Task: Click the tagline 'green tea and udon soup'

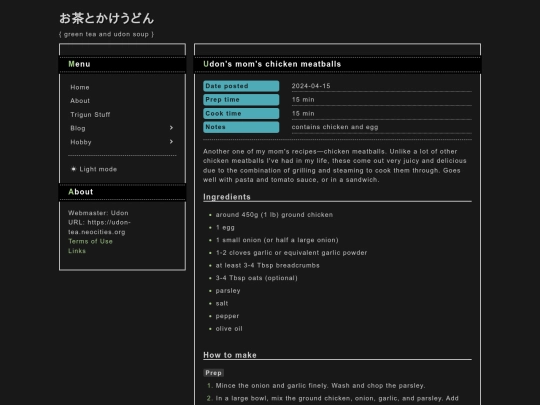Action: 106,34
